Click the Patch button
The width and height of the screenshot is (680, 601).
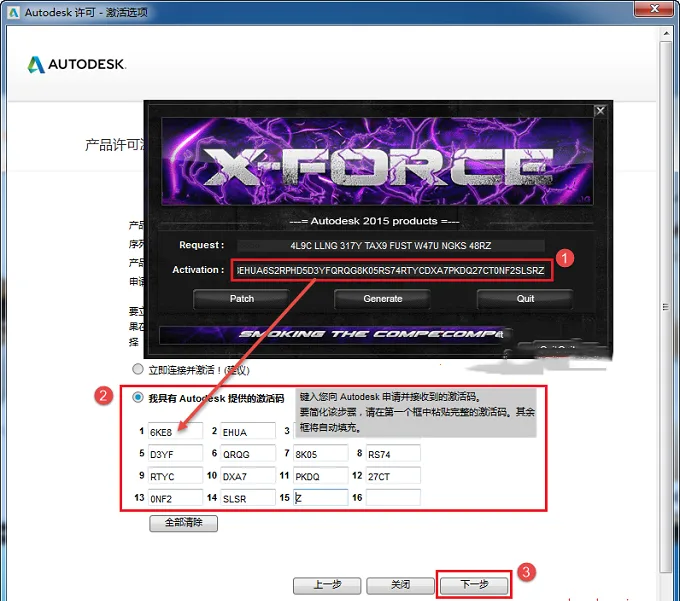(242, 299)
